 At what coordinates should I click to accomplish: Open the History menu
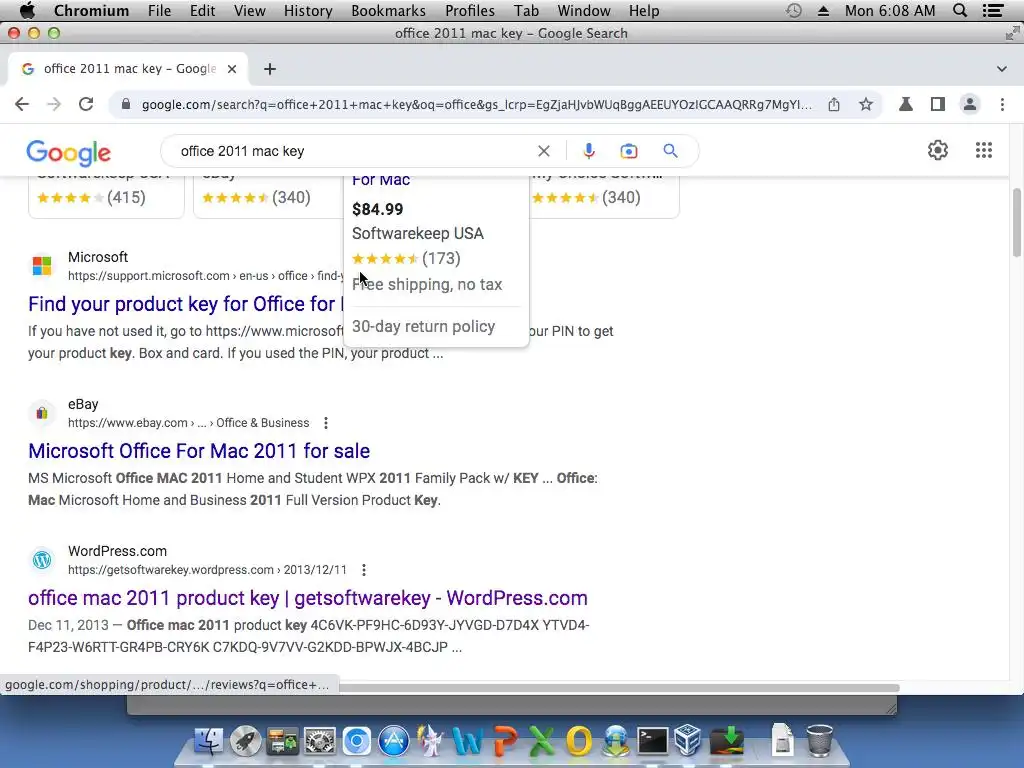coord(308,10)
